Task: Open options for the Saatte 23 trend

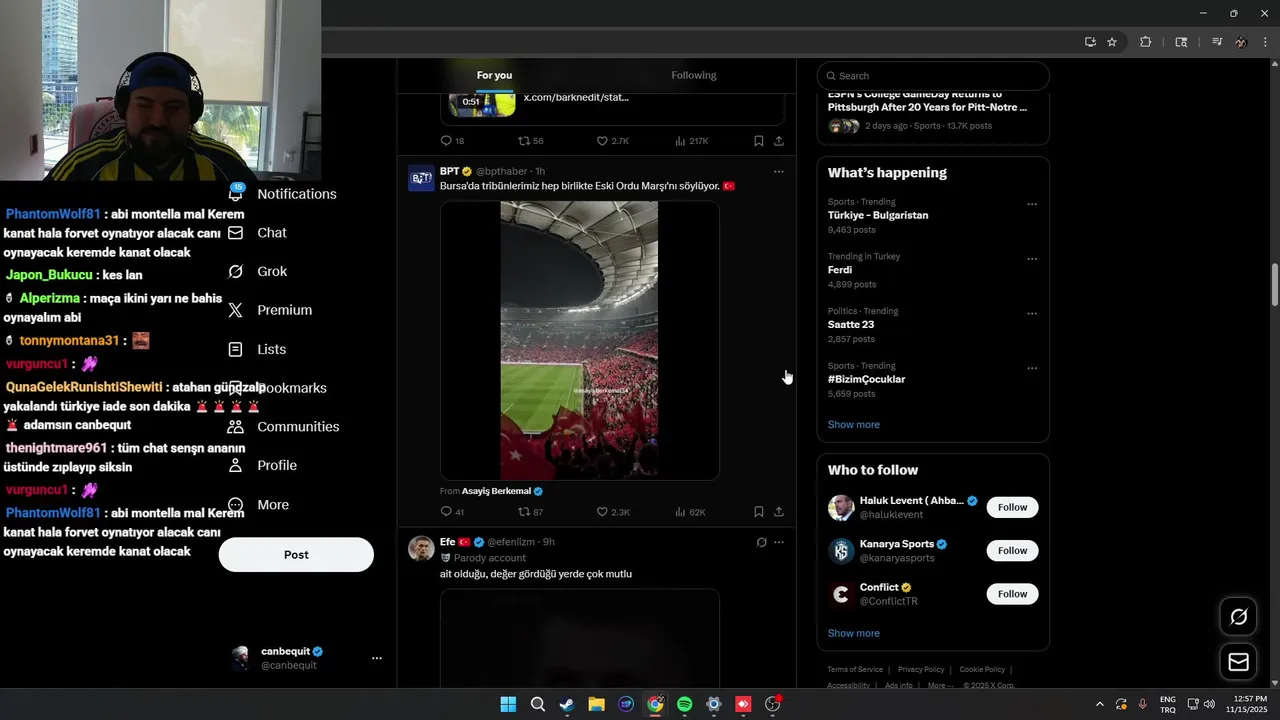Action: pos(1032,313)
